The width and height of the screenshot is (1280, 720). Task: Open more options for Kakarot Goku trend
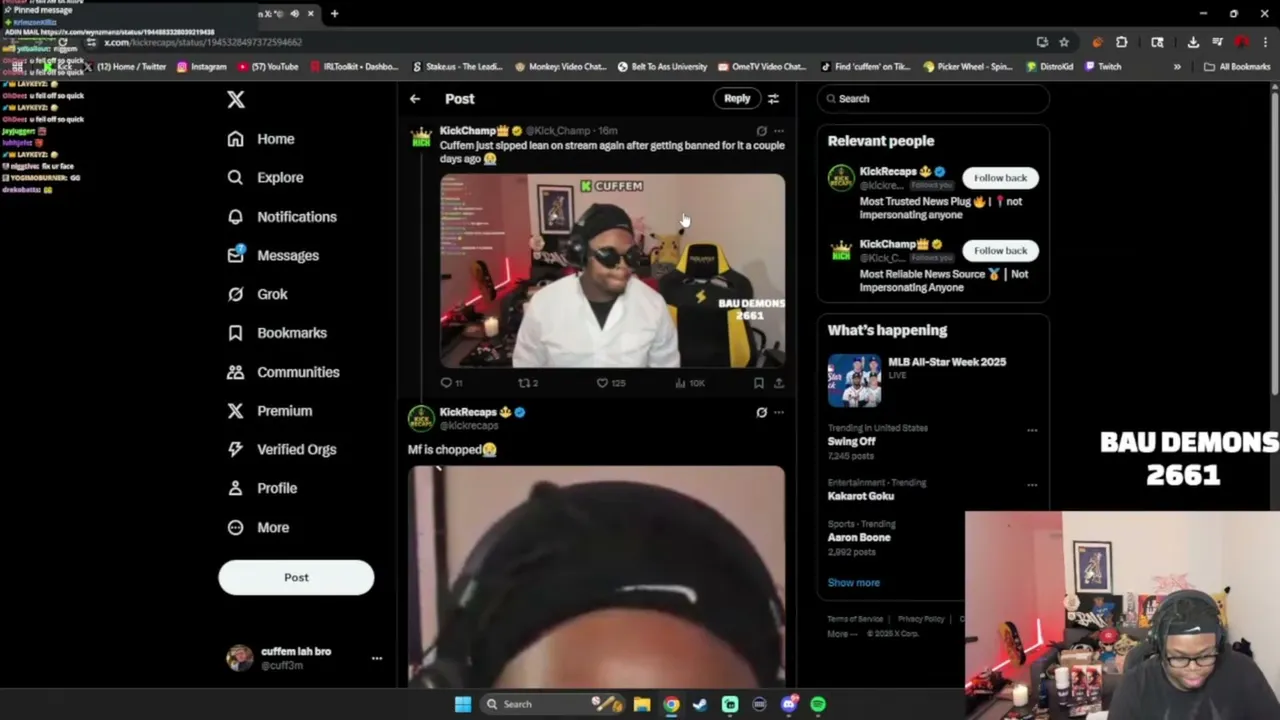1032,485
